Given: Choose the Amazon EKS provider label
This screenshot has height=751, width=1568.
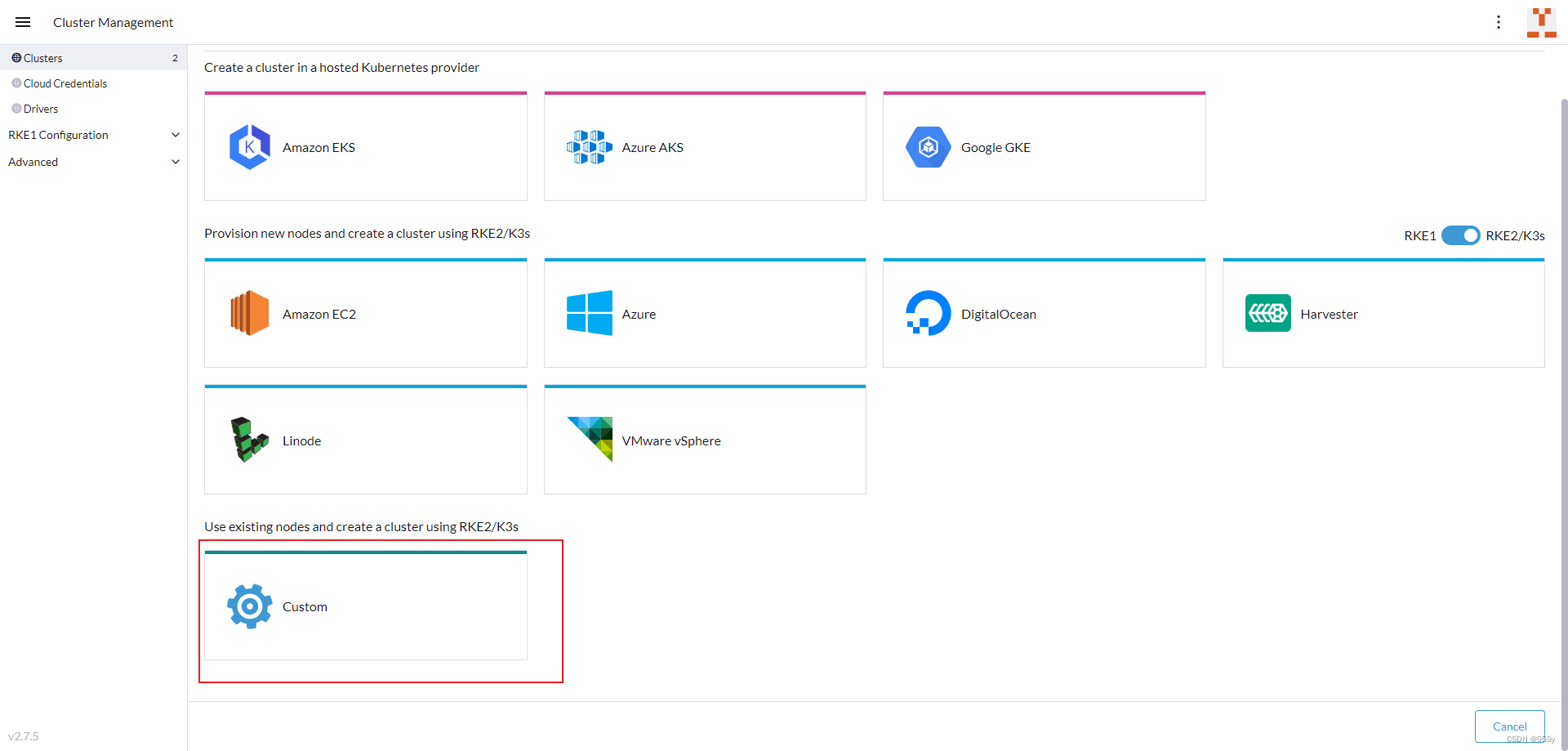Looking at the screenshot, I should (x=318, y=147).
